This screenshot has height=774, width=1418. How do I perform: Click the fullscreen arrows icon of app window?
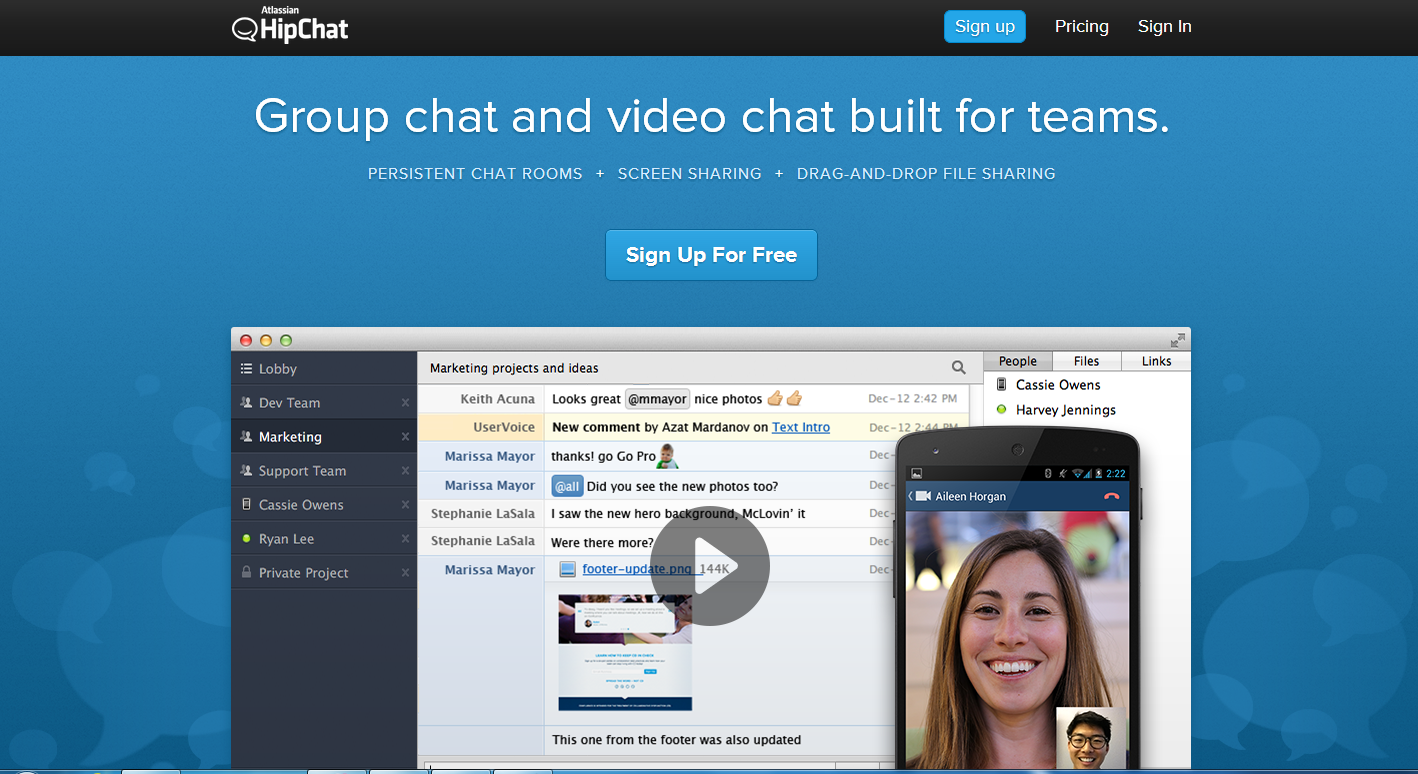(1178, 340)
